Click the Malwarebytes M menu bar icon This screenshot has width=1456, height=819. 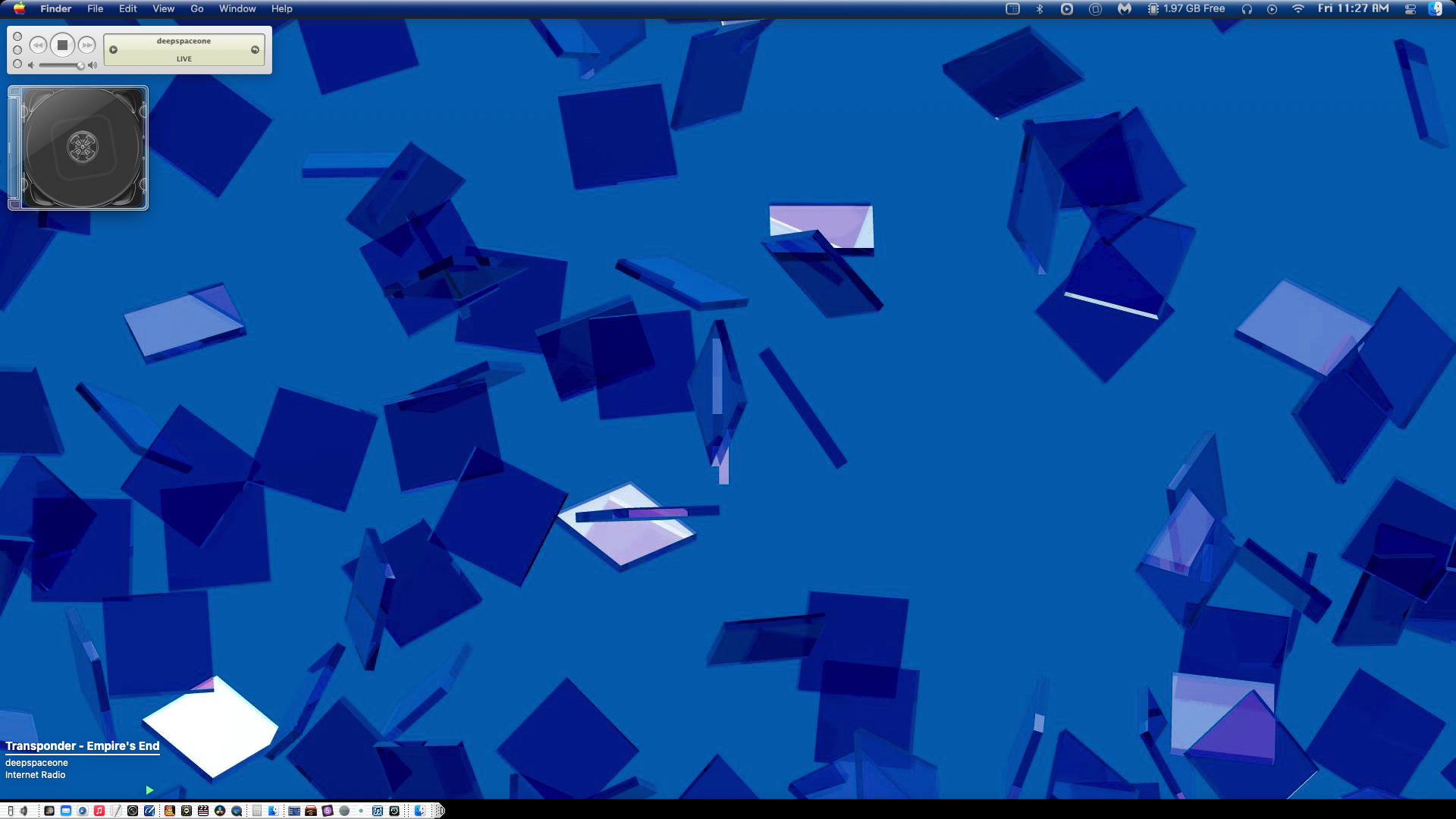(1125, 9)
